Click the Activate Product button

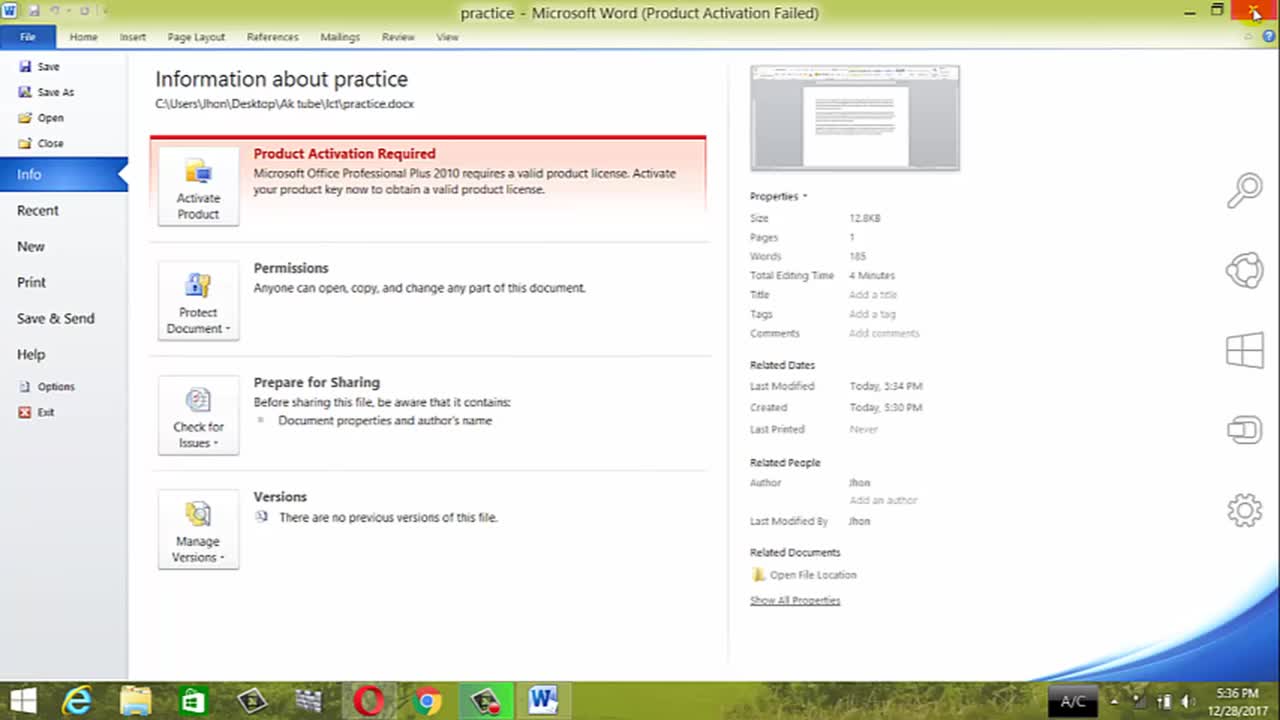click(x=198, y=186)
